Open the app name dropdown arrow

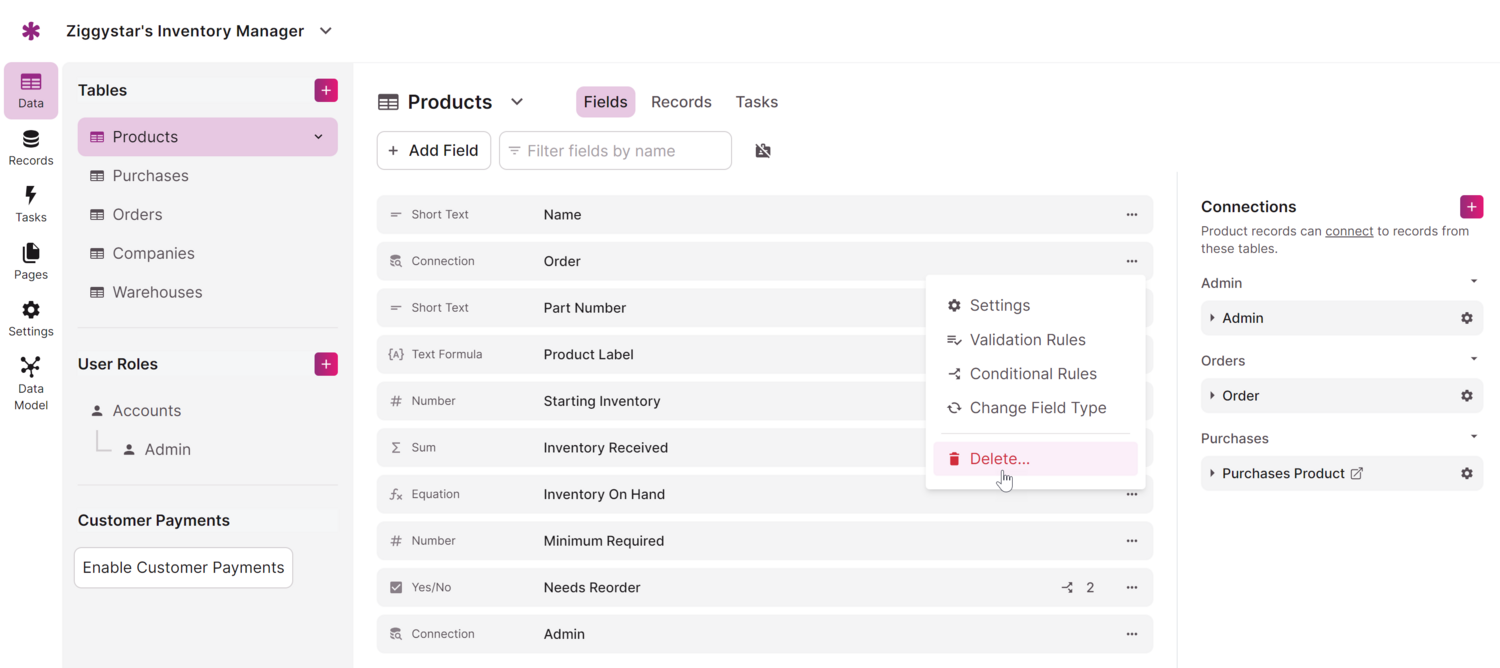(326, 31)
